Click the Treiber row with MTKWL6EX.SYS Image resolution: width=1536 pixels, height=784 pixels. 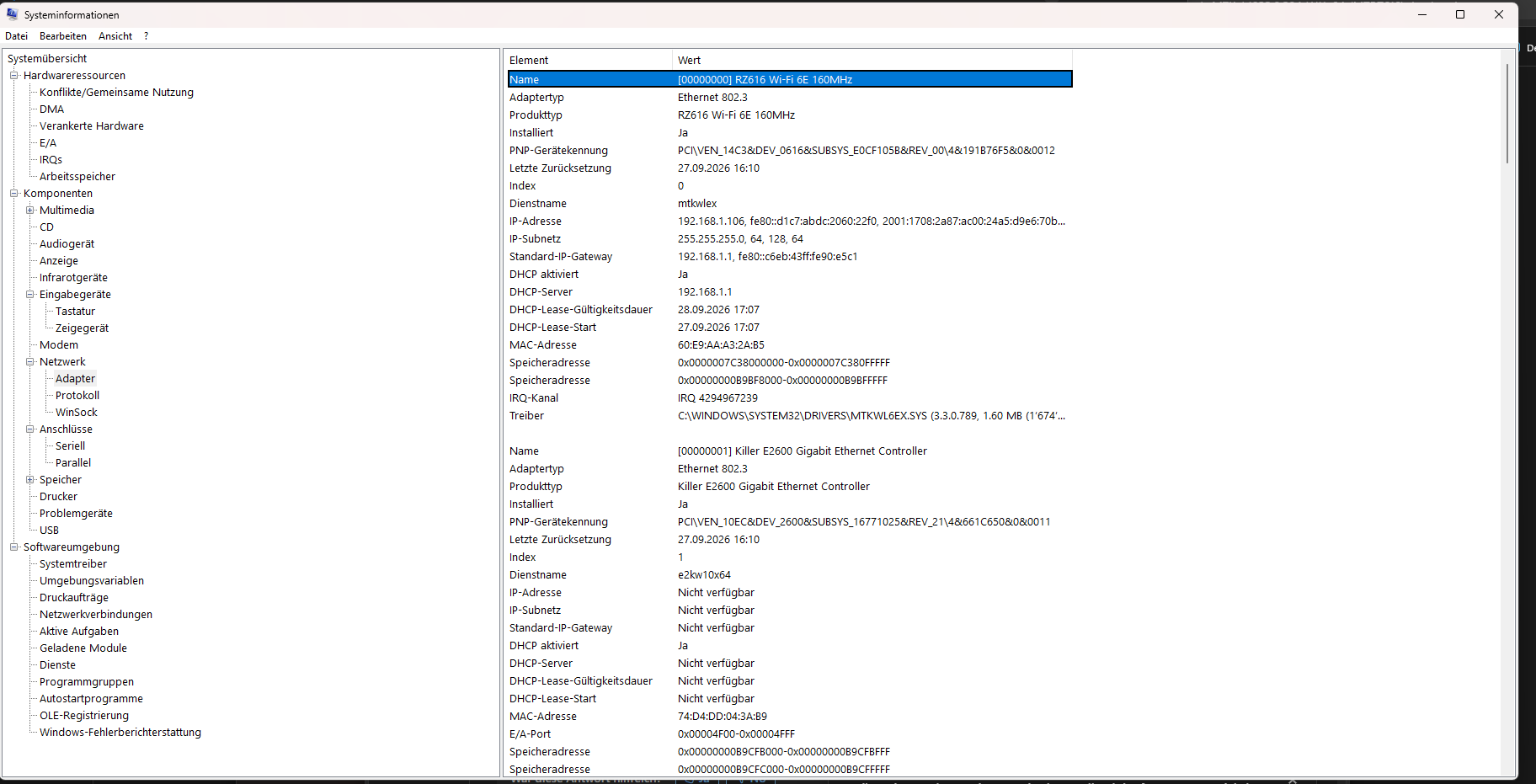[x=790, y=416]
